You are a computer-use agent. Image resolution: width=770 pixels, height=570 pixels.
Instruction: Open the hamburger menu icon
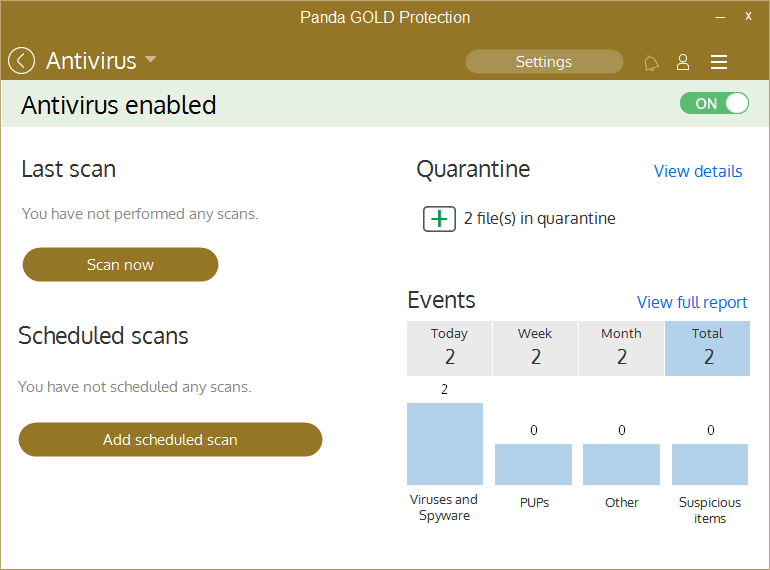click(x=718, y=62)
